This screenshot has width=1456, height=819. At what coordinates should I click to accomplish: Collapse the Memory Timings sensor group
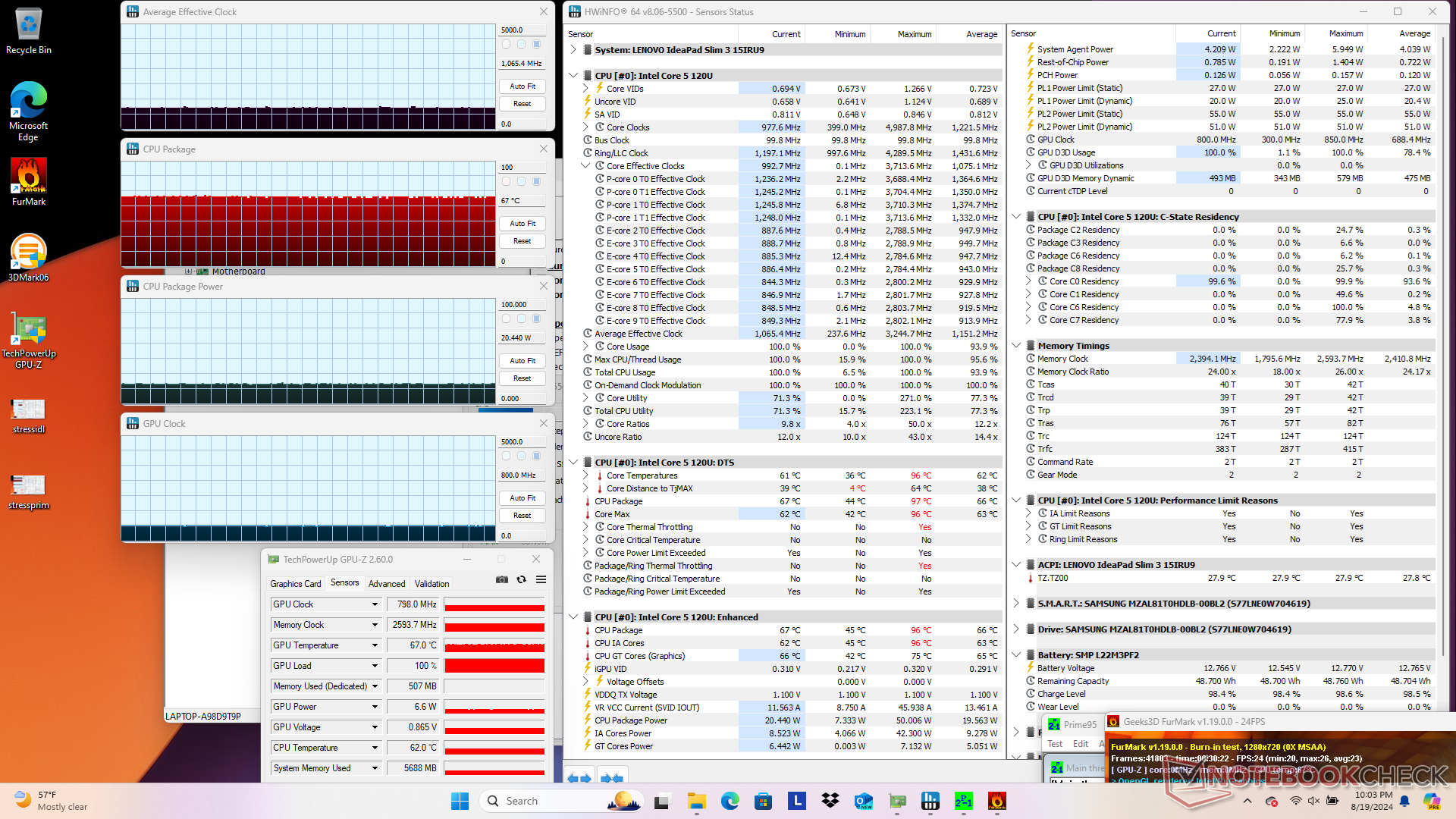point(1017,346)
